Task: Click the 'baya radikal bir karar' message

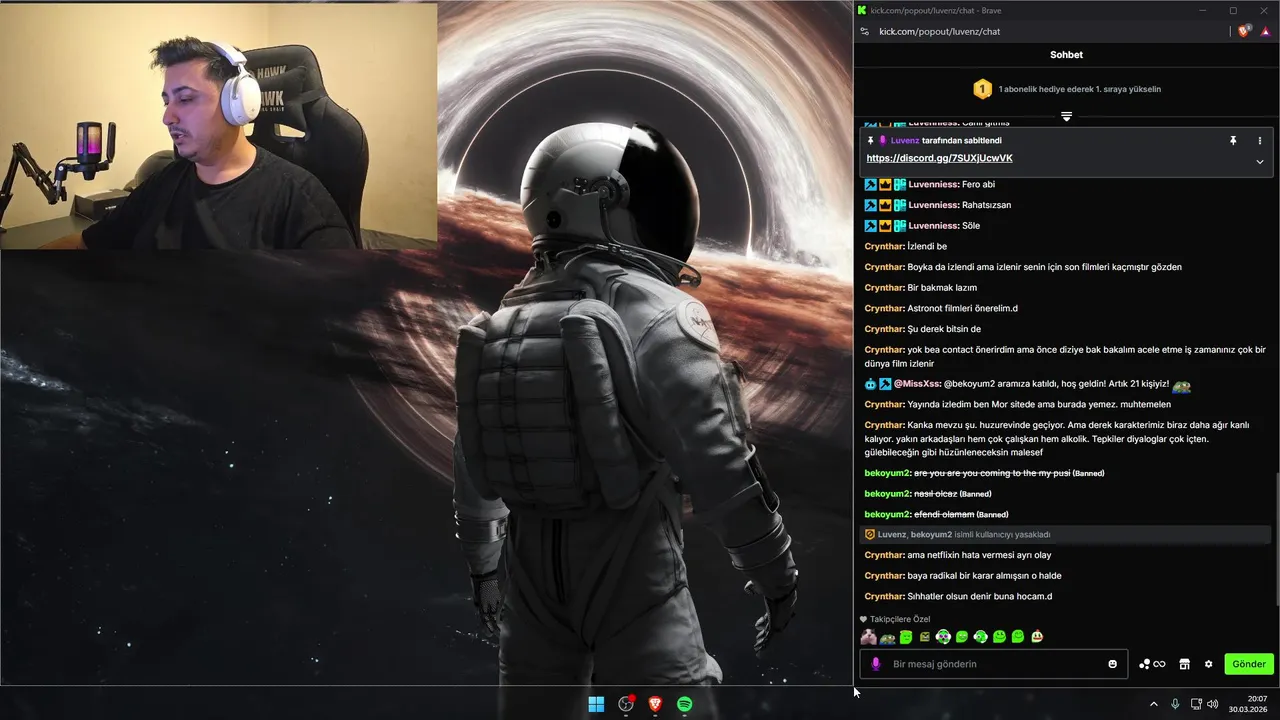Action: (x=984, y=576)
